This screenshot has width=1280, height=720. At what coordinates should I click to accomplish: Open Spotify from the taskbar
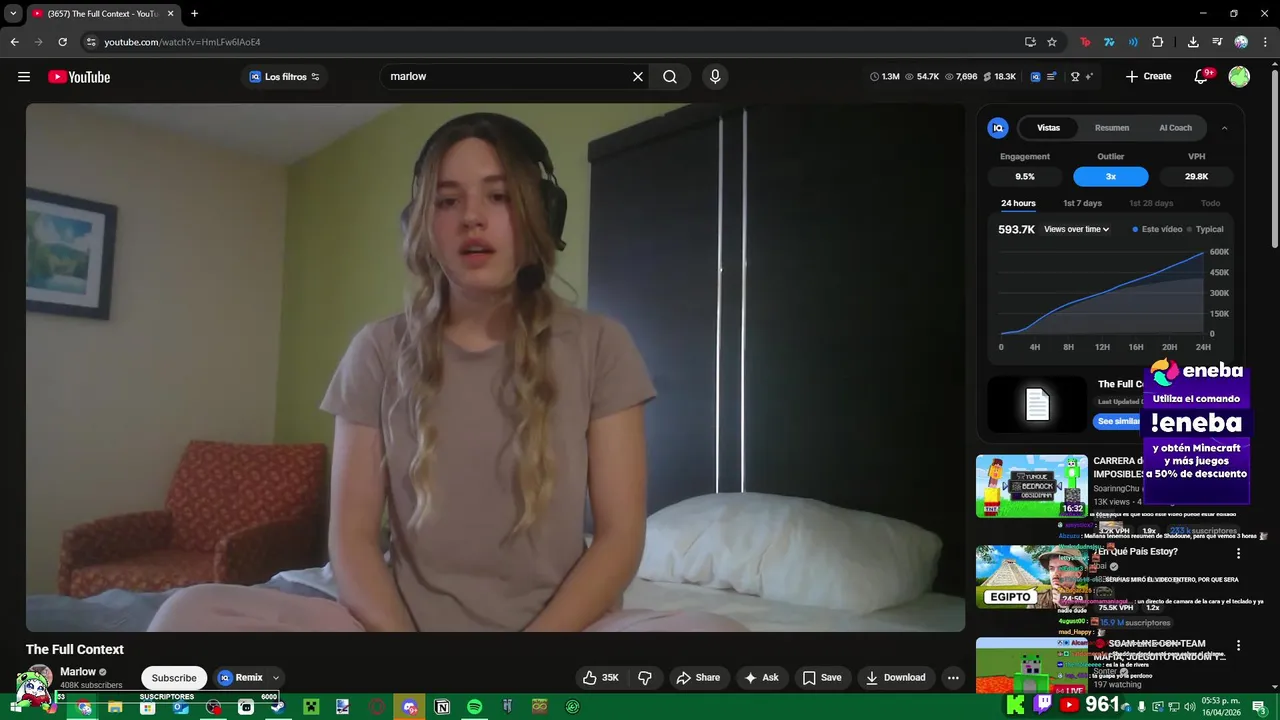475,707
